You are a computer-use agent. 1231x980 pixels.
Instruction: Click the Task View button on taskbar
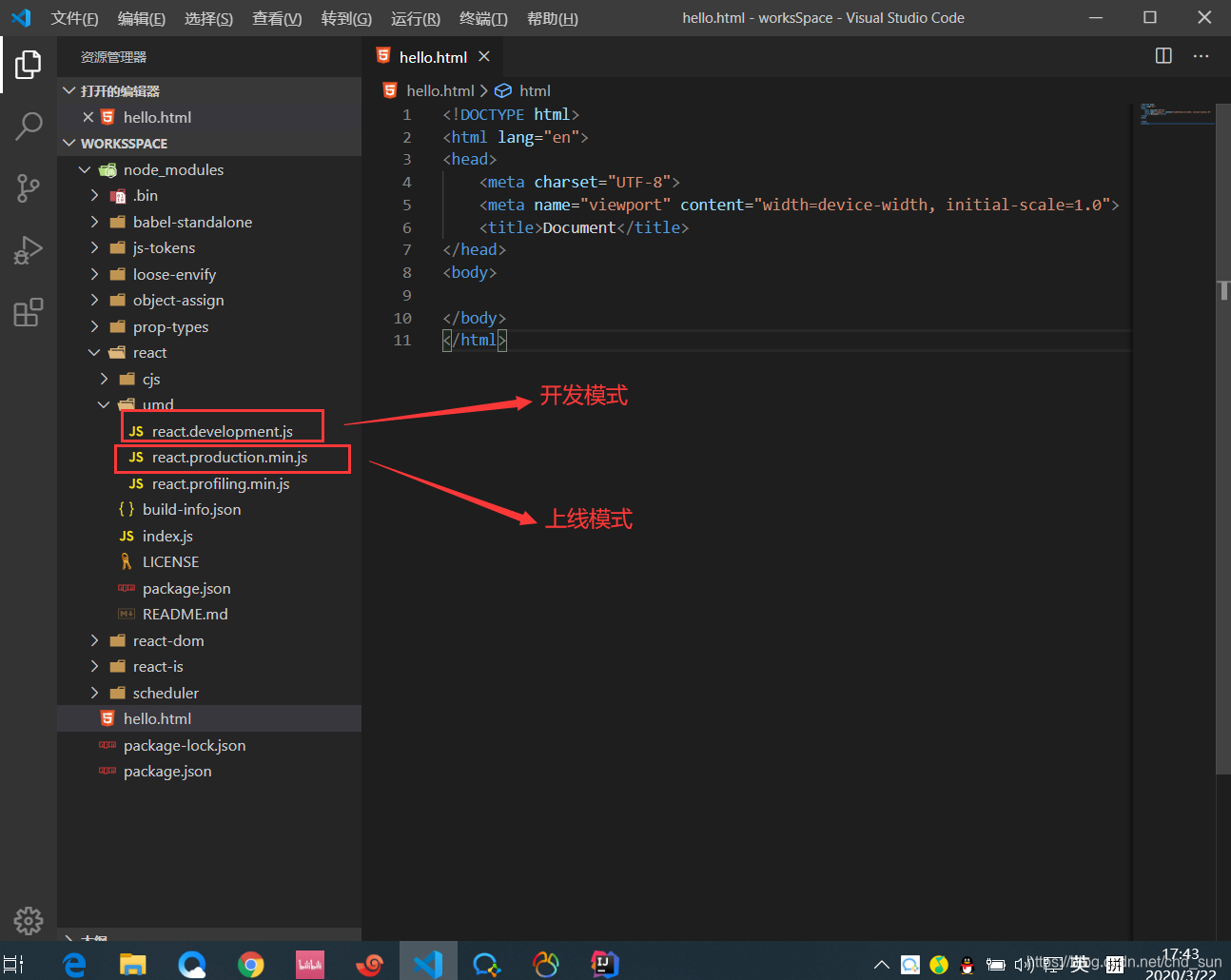tap(13, 964)
